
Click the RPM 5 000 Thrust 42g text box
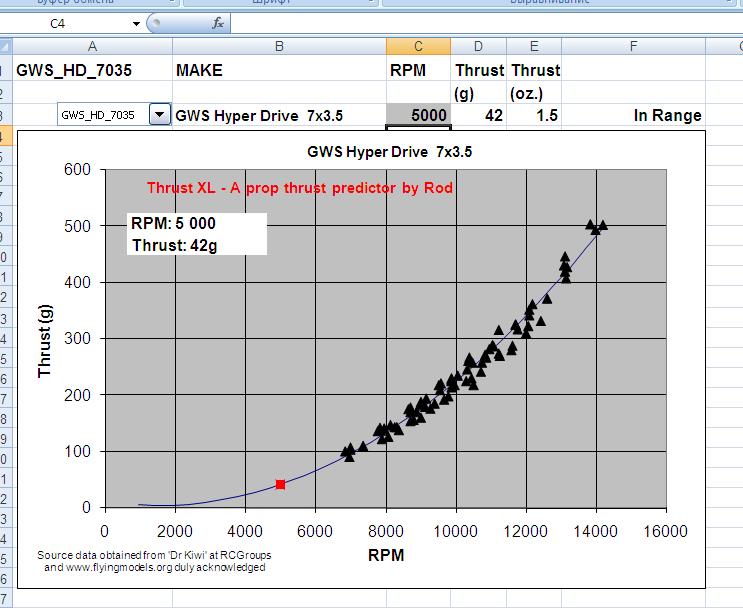197,234
